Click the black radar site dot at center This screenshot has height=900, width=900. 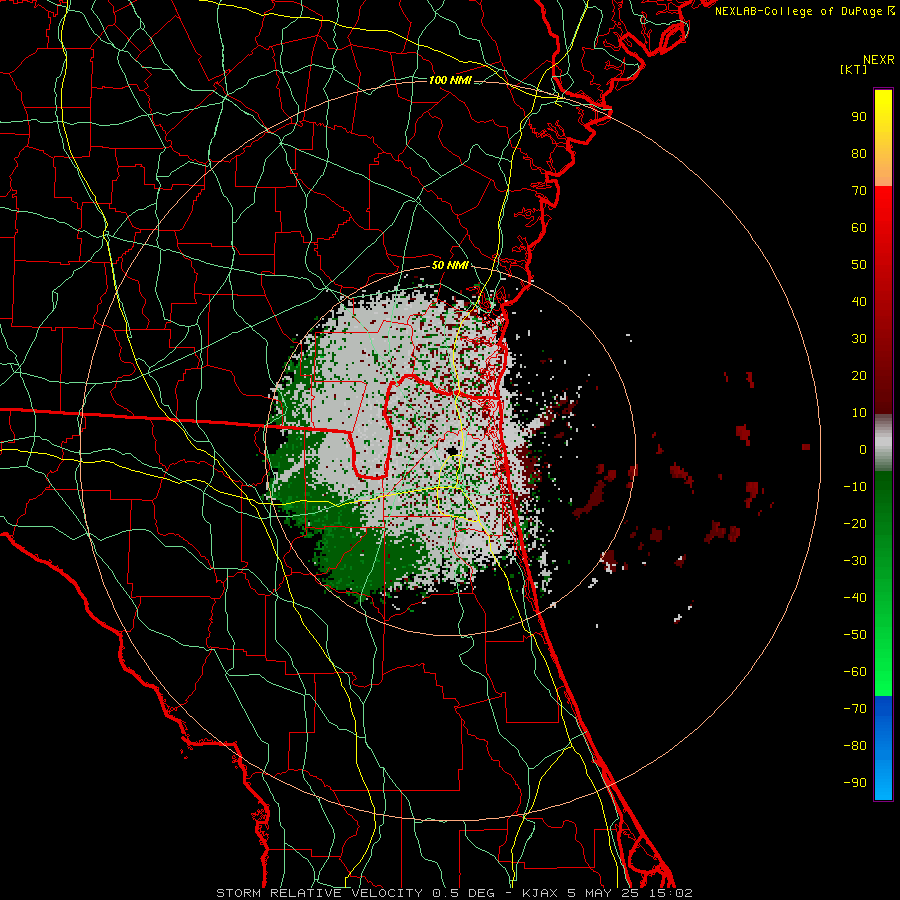452,451
